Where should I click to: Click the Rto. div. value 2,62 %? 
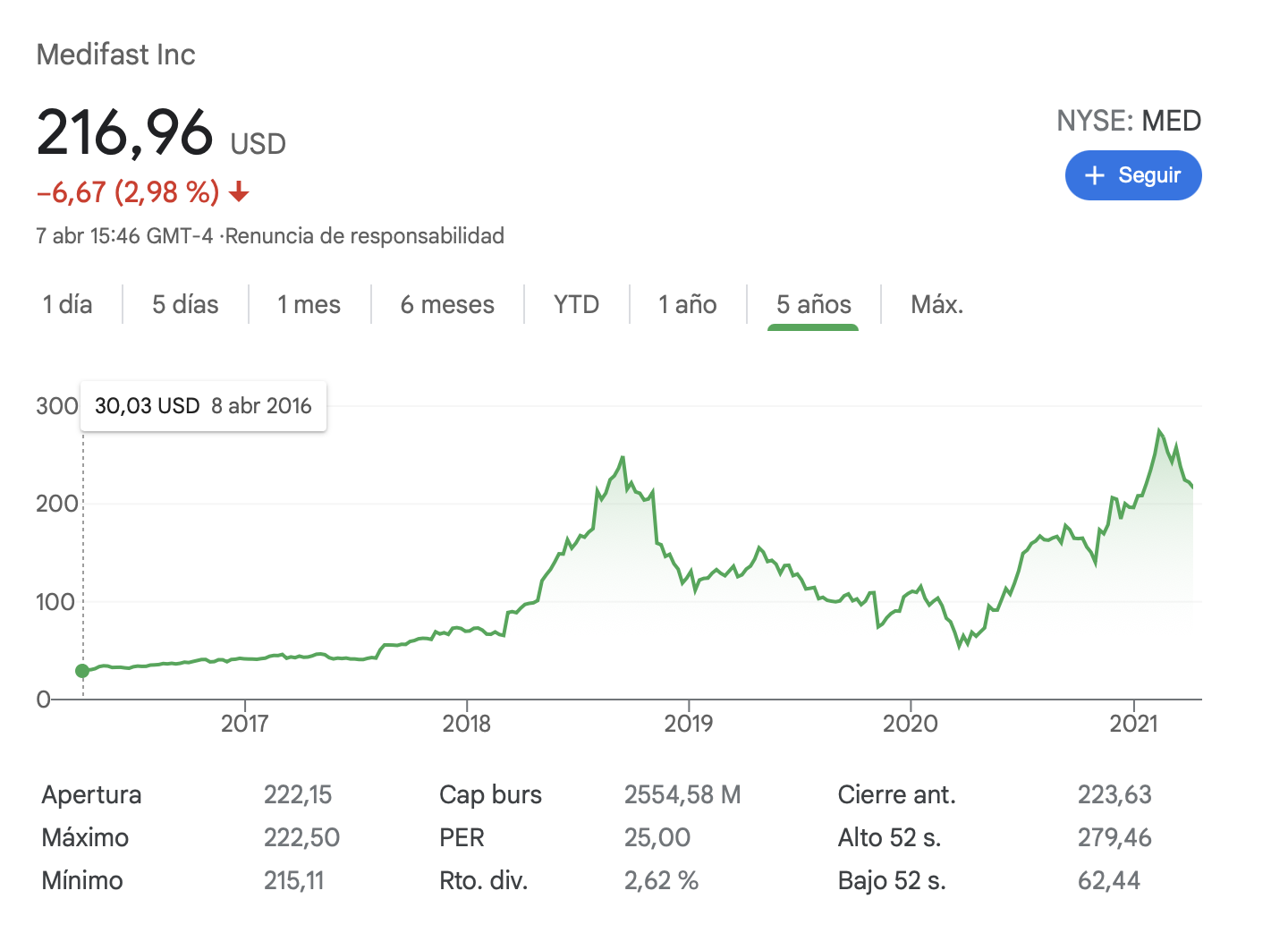[x=661, y=880]
